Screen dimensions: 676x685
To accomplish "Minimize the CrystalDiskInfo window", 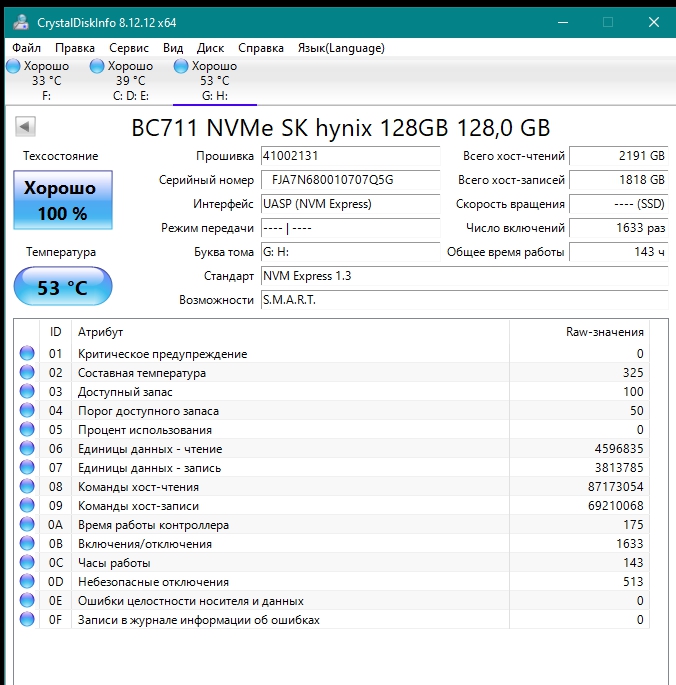I will (563, 22).
